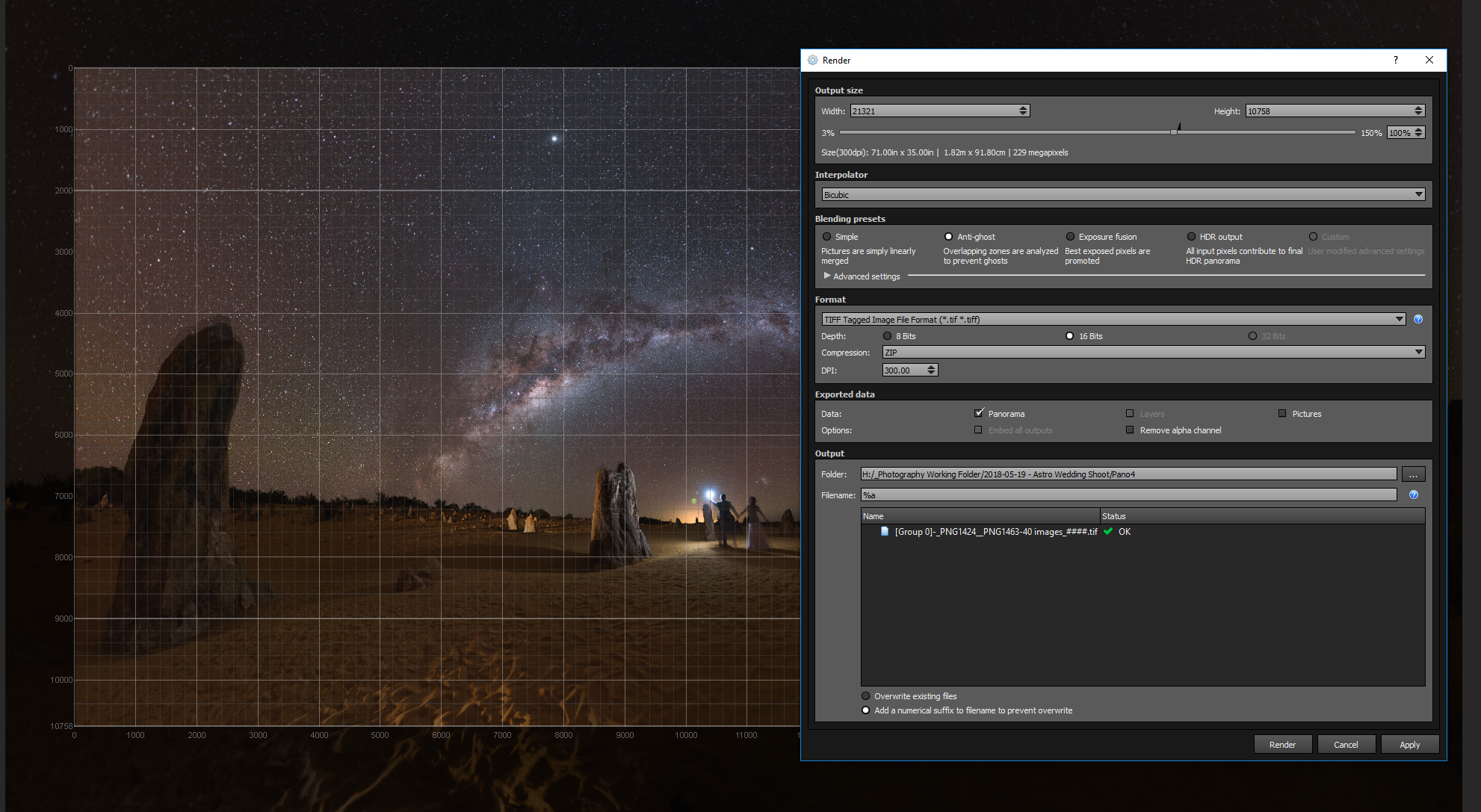1481x812 pixels.
Task: Toggle Remove alpha channel option
Action: [x=1130, y=430]
